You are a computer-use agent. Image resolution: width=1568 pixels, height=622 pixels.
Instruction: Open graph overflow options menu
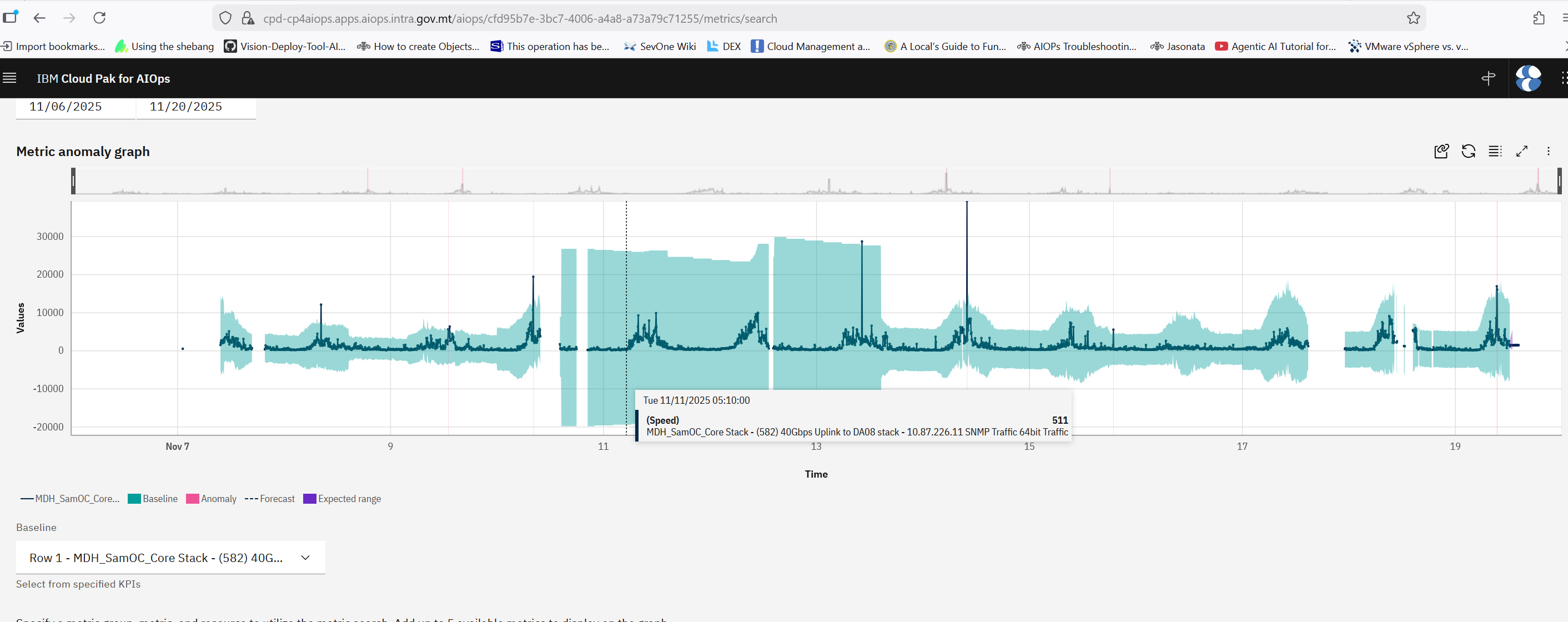click(x=1549, y=151)
